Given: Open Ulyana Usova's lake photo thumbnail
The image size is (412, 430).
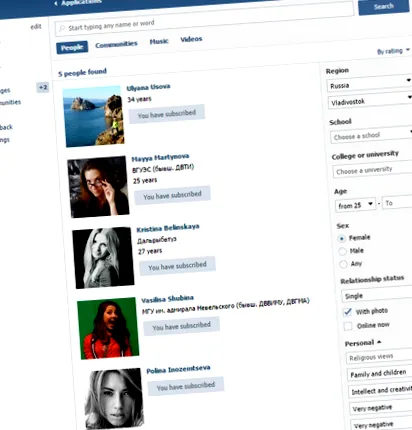Looking at the screenshot, I should pos(93,116).
